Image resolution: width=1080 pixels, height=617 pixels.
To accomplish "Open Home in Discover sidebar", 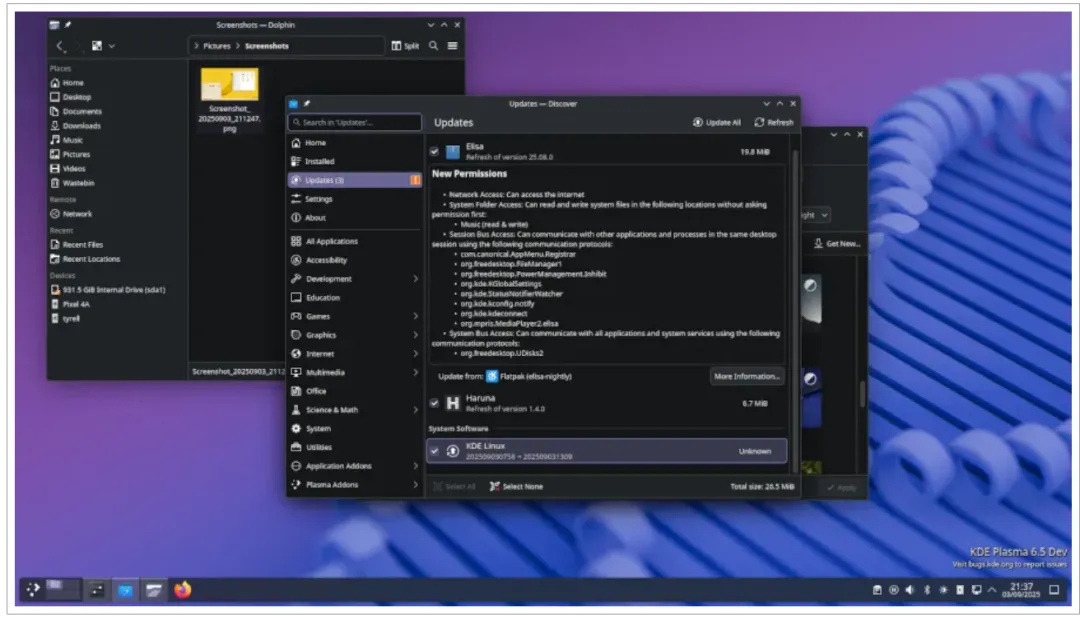I will pyautogui.click(x=355, y=143).
